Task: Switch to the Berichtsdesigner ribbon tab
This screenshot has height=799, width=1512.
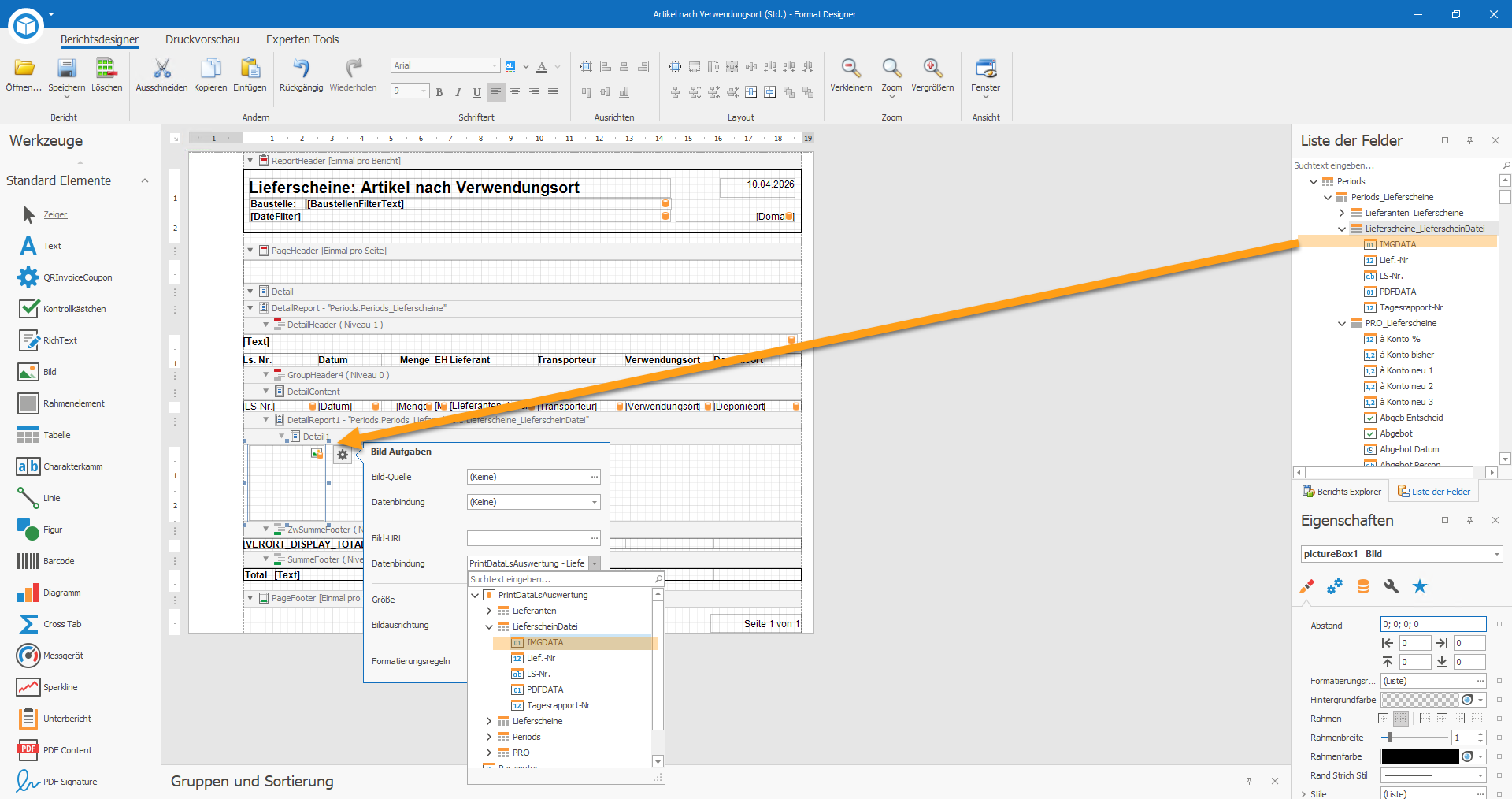Action: point(99,39)
